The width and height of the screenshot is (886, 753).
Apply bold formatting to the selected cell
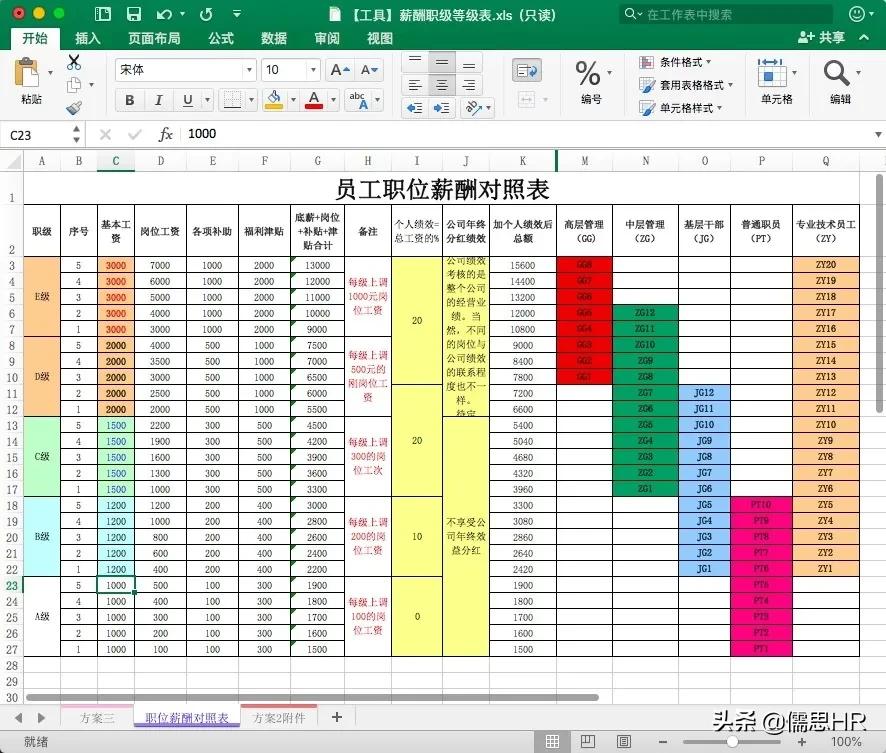(x=129, y=101)
